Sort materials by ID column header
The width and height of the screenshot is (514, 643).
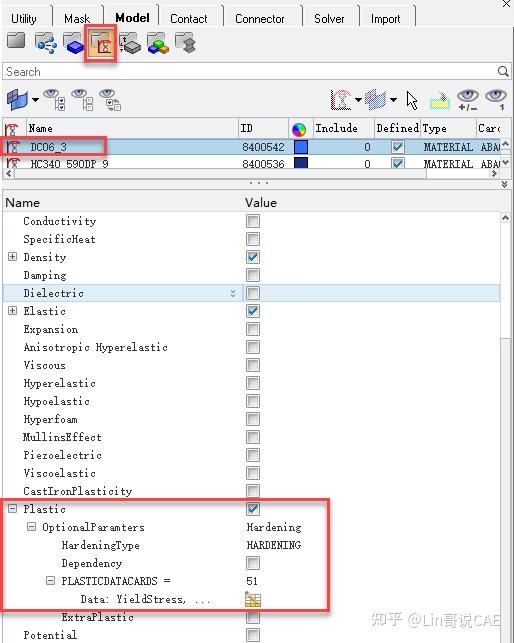[263, 128]
